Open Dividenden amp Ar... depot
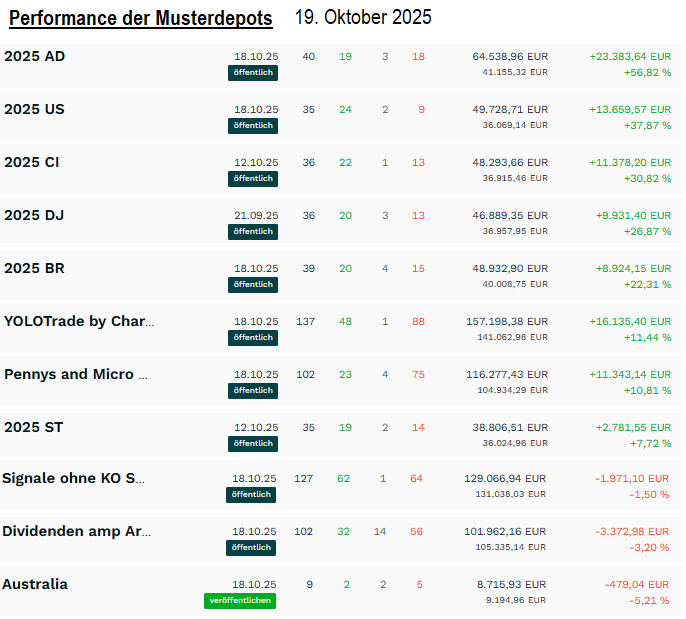Image resolution: width=686 pixels, height=619 pixels. pyautogui.click(x=76, y=531)
